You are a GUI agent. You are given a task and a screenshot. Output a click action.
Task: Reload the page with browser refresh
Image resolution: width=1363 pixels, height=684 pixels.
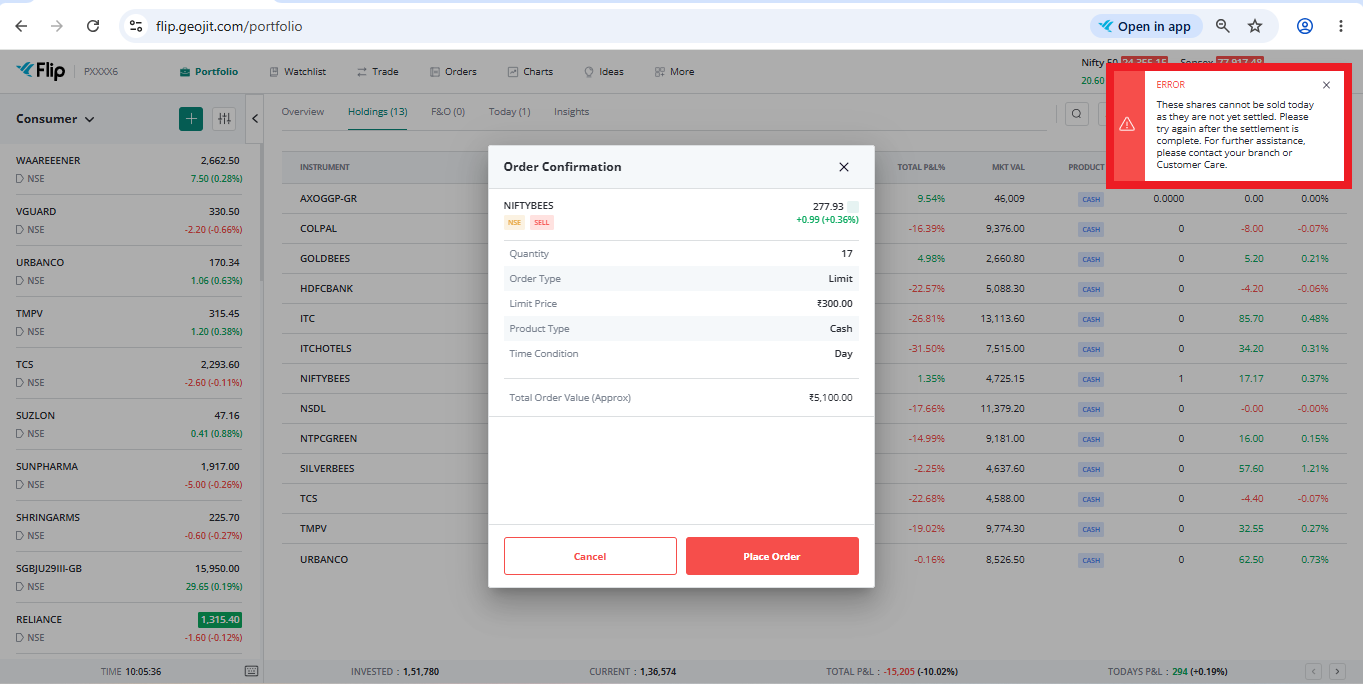coord(93,26)
